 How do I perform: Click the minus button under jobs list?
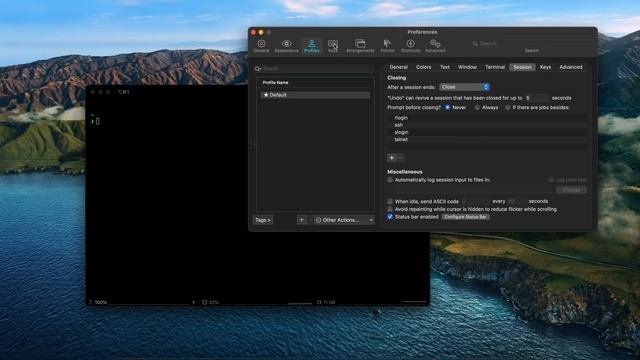[x=401, y=158]
